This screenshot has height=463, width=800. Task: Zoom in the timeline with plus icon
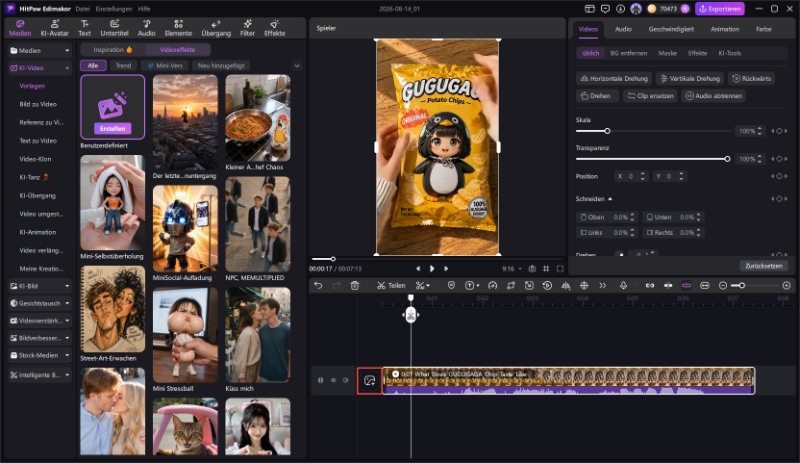click(786, 285)
